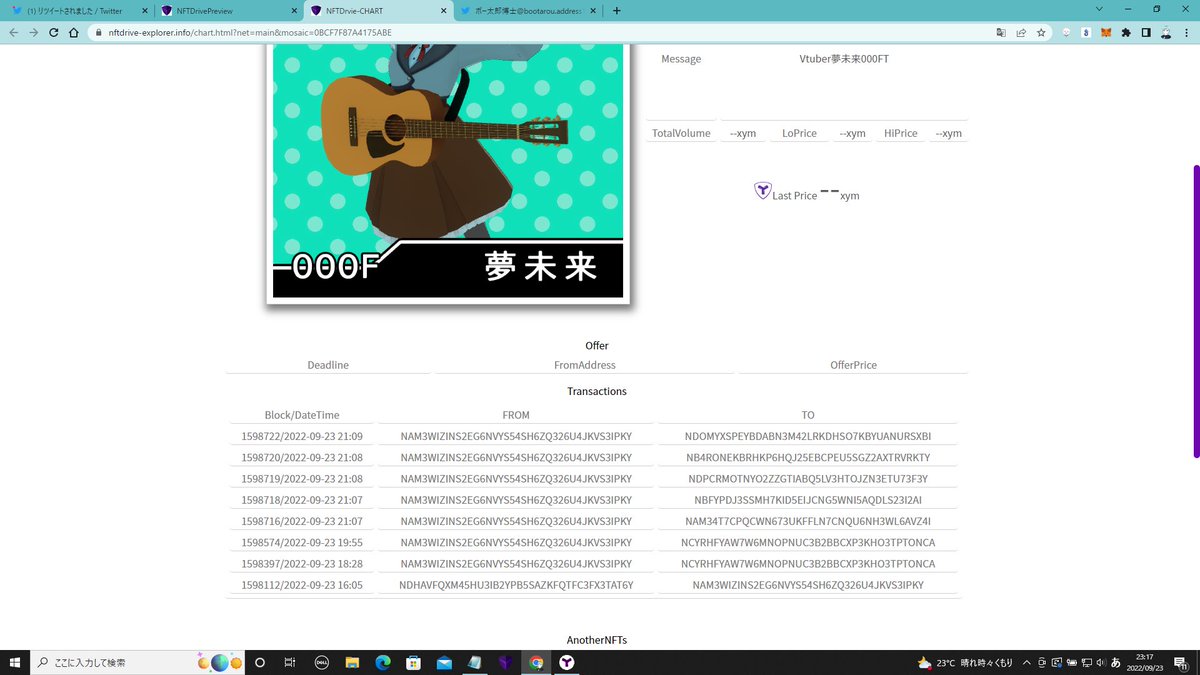Image resolution: width=1200 pixels, height=675 pixels.
Task: Select row 1598112/2022-09-23 16:05
Action: tap(594, 585)
